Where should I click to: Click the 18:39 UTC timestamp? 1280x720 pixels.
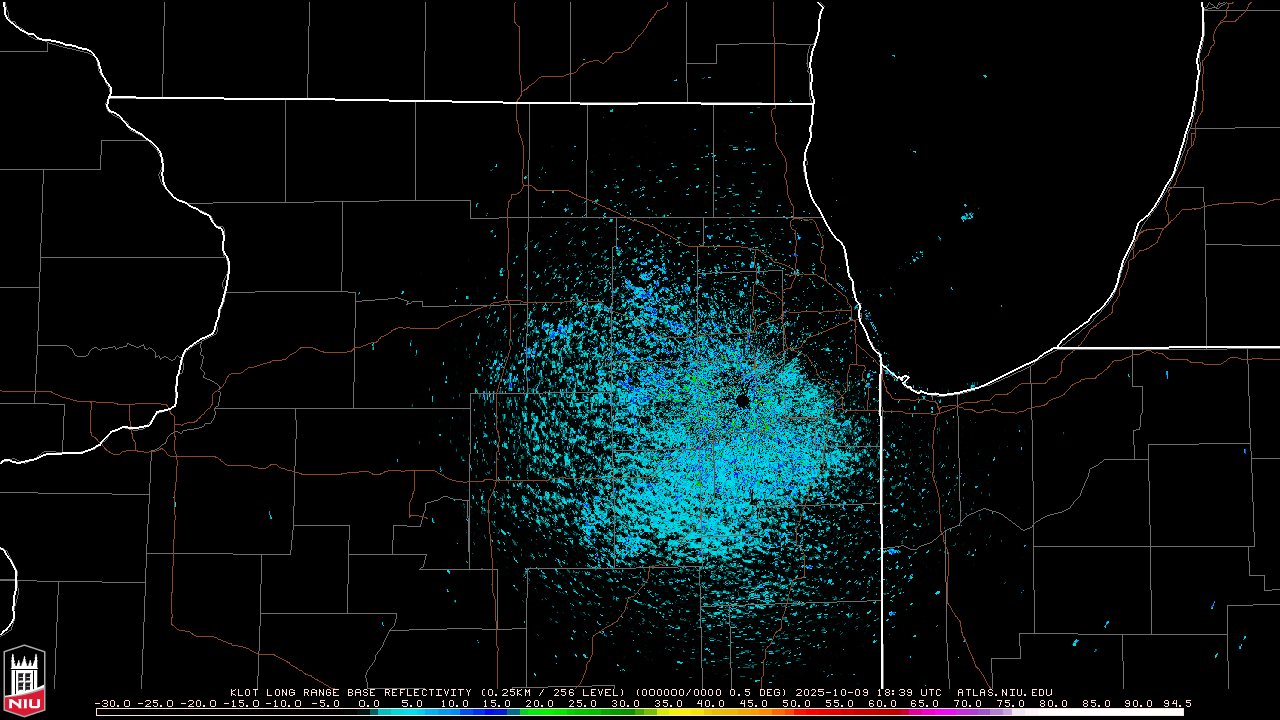[x=914, y=692]
